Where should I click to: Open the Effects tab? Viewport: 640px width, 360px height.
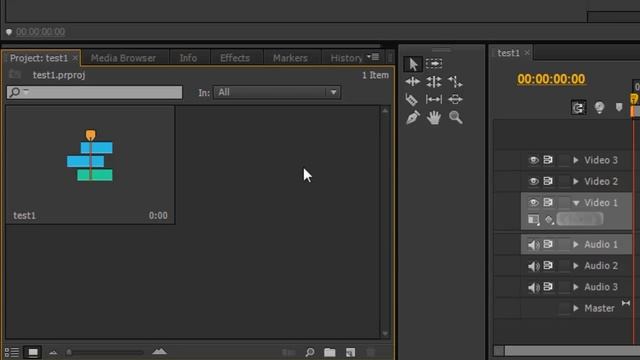pyautogui.click(x=235, y=58)
